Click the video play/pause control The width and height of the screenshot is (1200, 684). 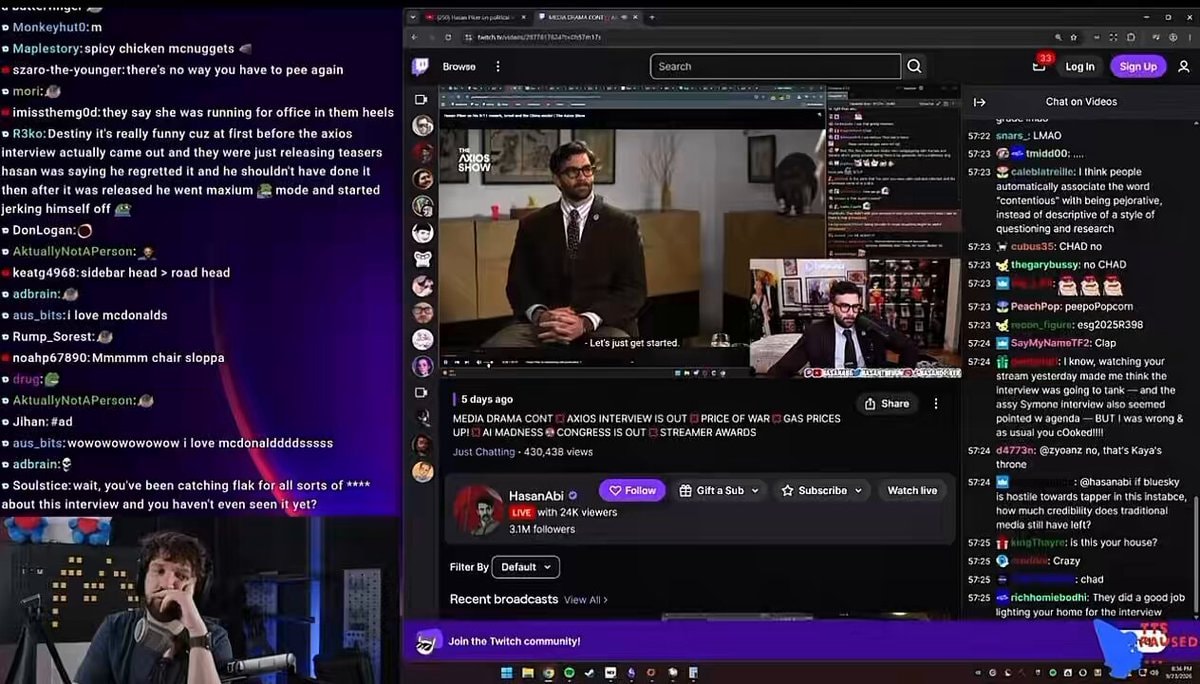(x=446, y=362)
